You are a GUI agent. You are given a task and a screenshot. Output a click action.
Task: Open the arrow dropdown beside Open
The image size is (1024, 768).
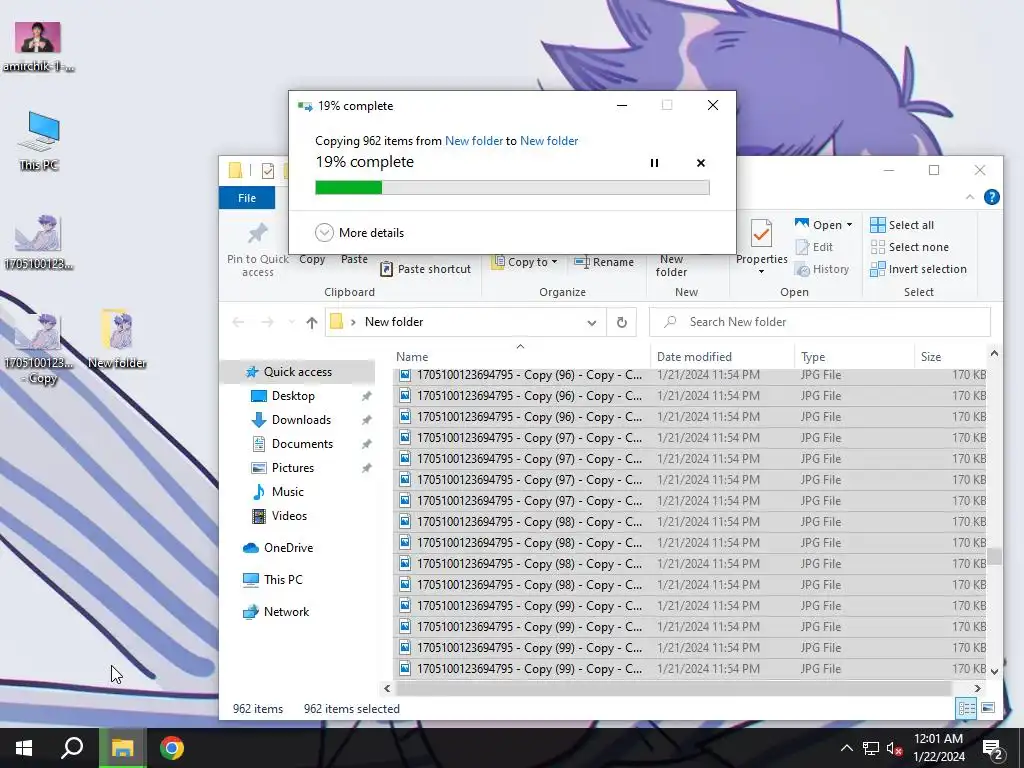click(850, 225)
